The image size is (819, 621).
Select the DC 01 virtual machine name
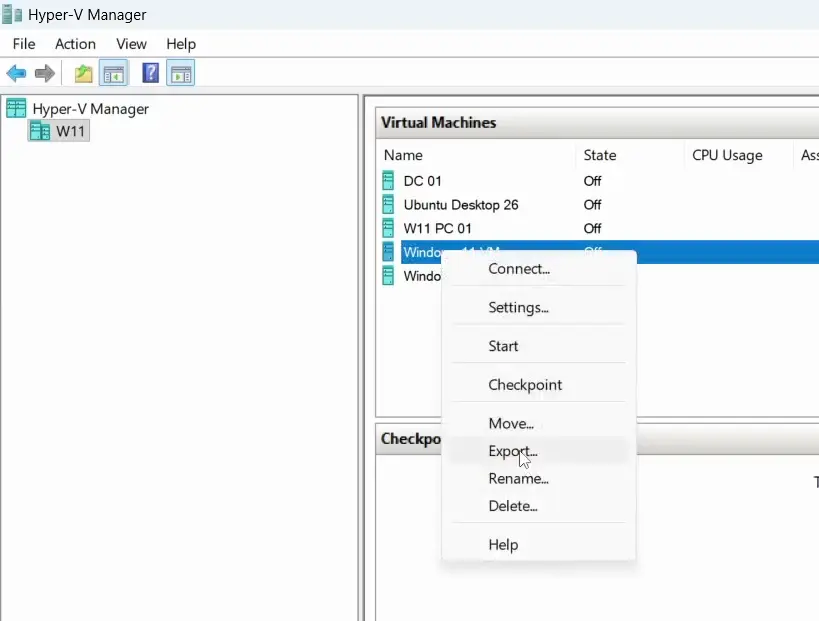(423, 181)
